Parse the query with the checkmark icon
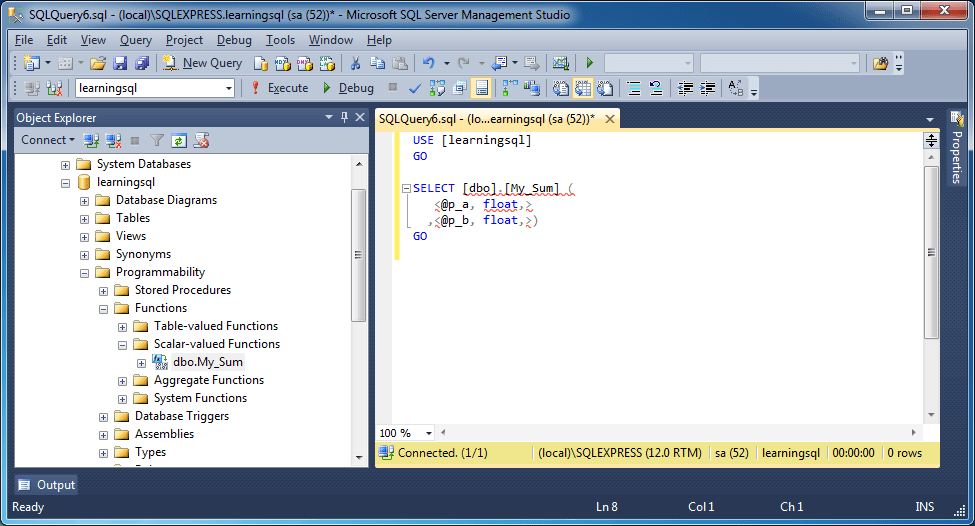 415,88
